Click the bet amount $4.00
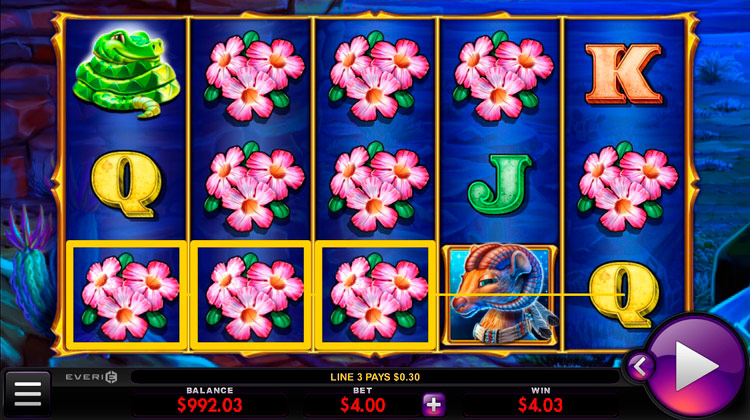Image resolution: width=750 pixels, height=420 pixels. pyautogui.click(x=363, y=405)
